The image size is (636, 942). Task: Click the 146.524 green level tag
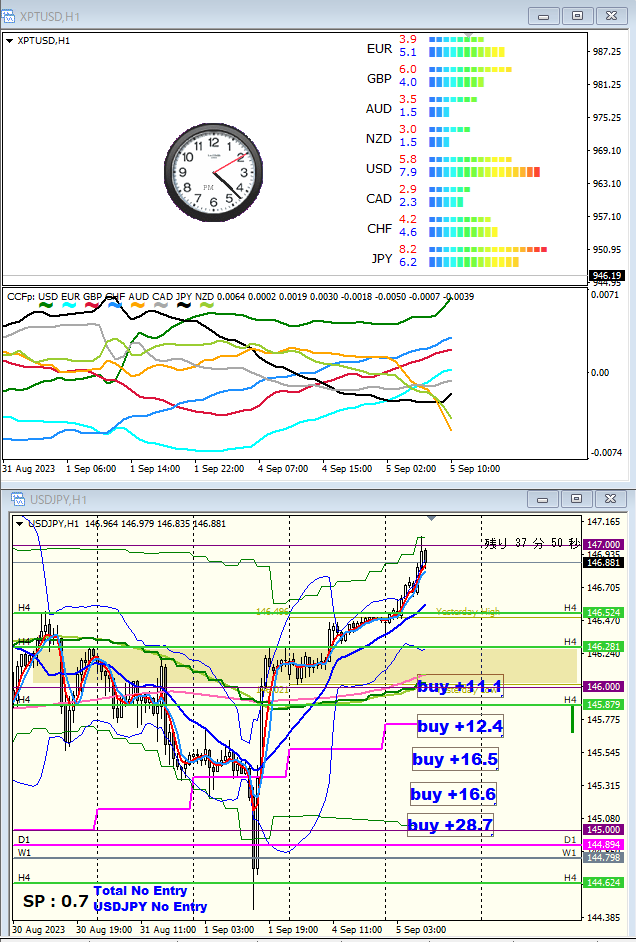603,613
